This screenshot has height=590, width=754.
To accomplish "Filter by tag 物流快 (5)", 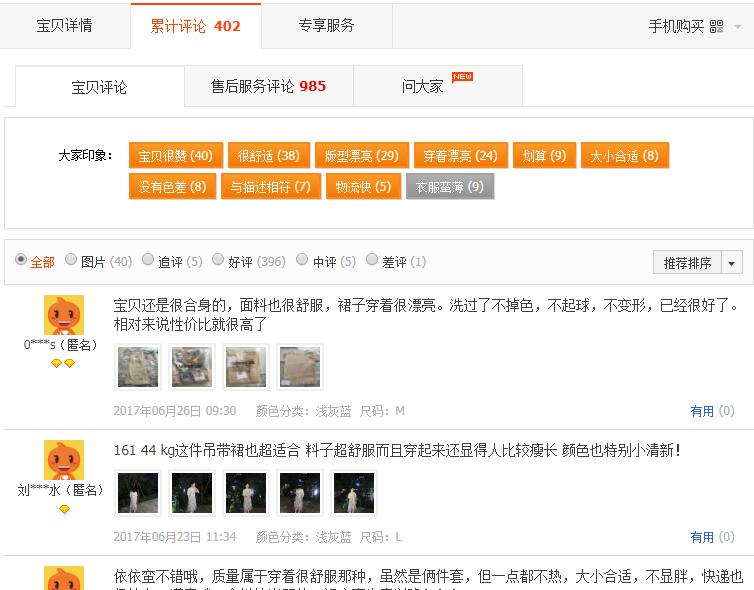I will (364, 187).
